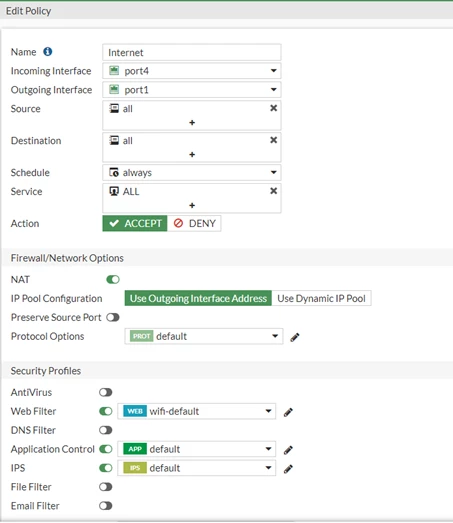Enable the DNS Filter toggle
Screen dimensions: 453x523
pos(105,430)
